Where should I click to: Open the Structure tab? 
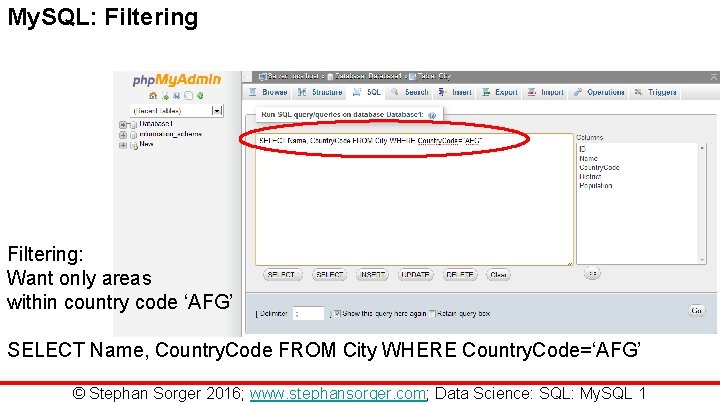pos(320,92)
